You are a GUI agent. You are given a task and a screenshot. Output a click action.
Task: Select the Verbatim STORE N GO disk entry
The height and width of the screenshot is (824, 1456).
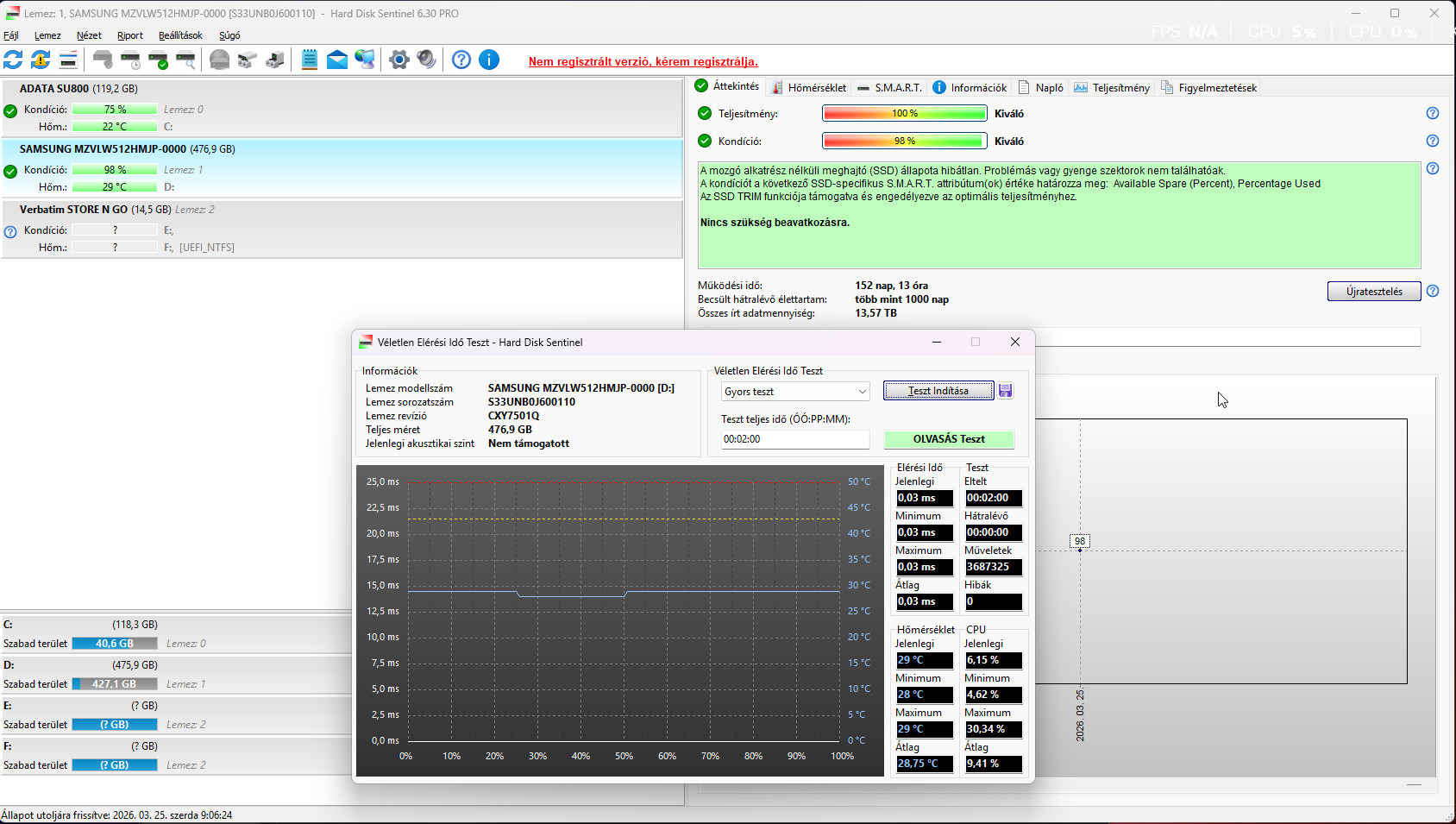[342, 229]
